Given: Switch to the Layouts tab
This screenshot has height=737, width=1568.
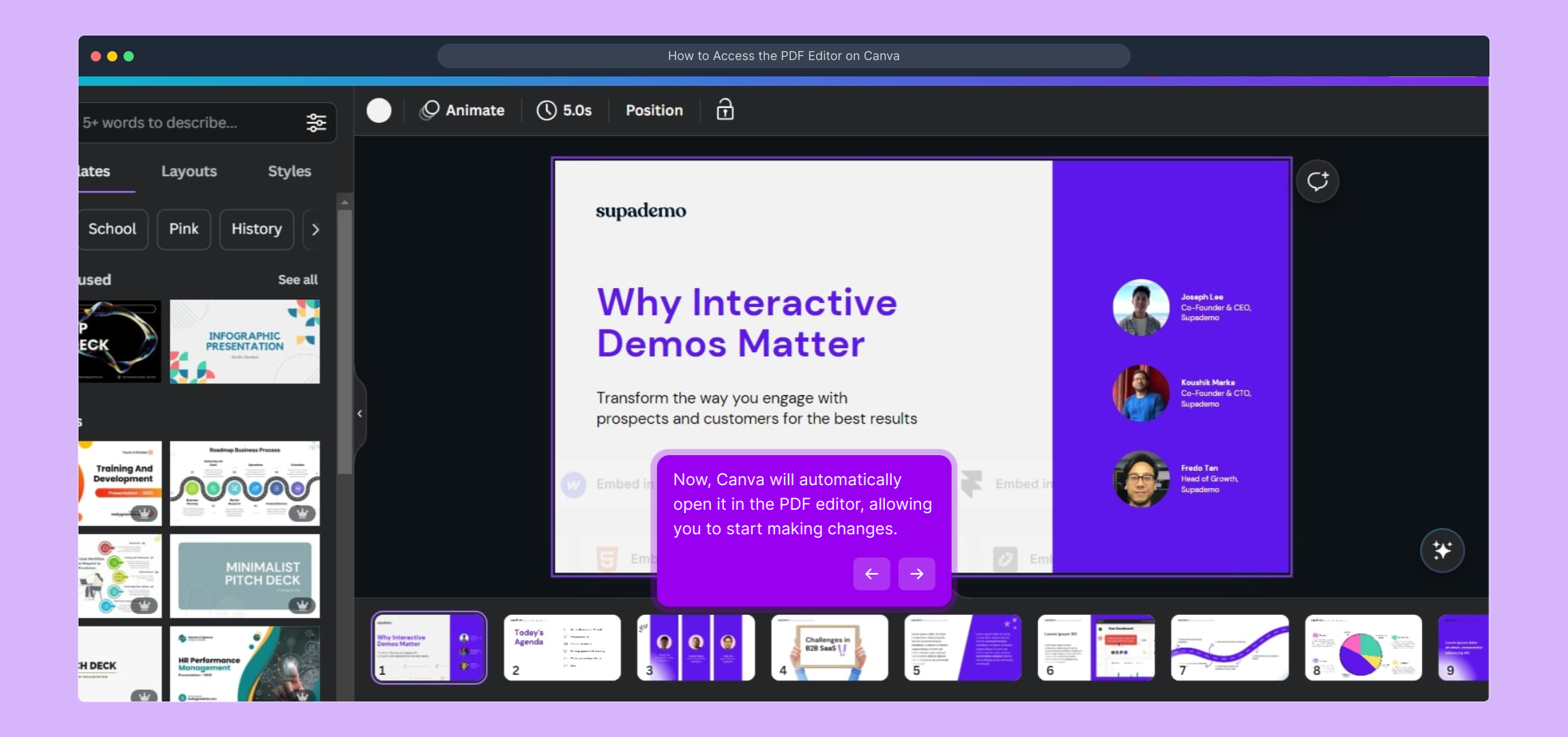Looking at the screenshot, I should tap(189, 171).
